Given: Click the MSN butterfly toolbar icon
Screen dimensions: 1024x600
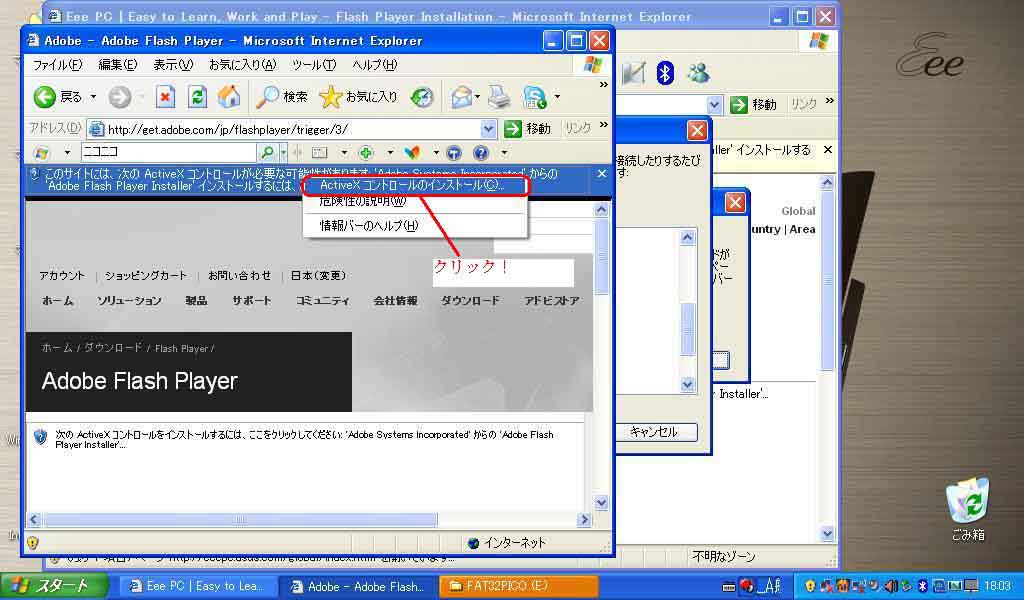Looking at the screenshot, I should tap(412, 153).
